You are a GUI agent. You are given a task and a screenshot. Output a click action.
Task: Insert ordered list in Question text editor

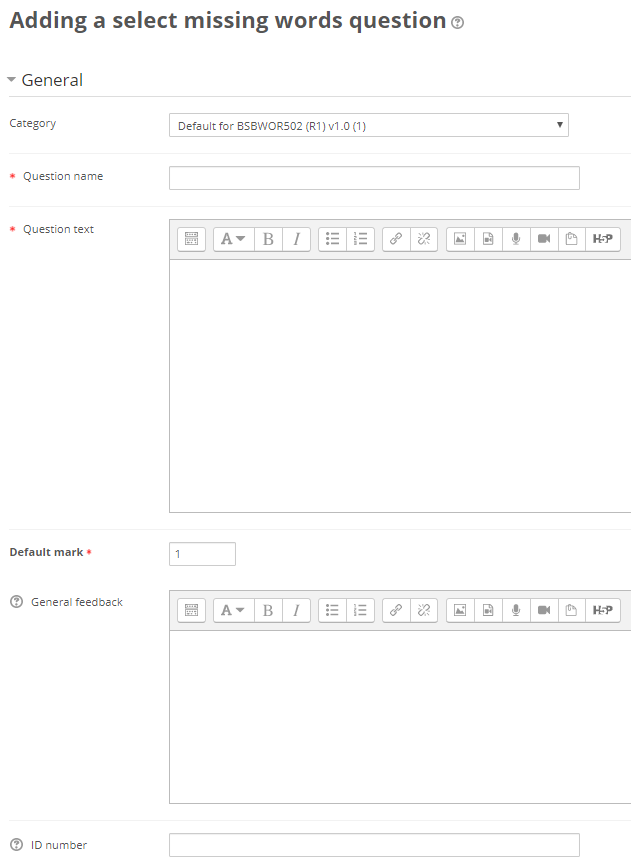[x=361, y=239]
